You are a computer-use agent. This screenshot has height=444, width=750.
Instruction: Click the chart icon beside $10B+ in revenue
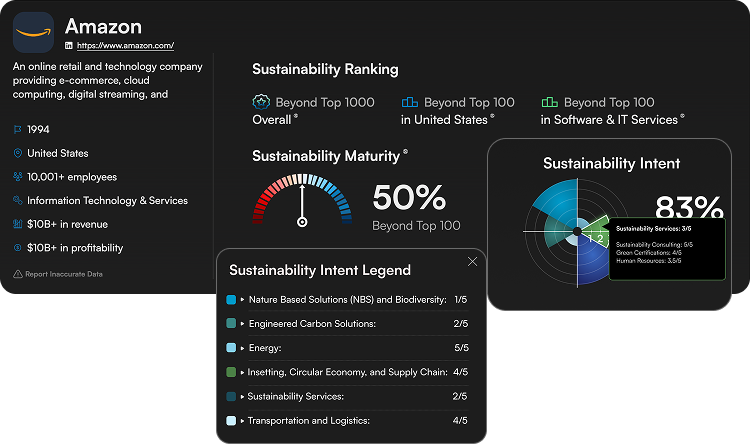click(x=18, y=224)
